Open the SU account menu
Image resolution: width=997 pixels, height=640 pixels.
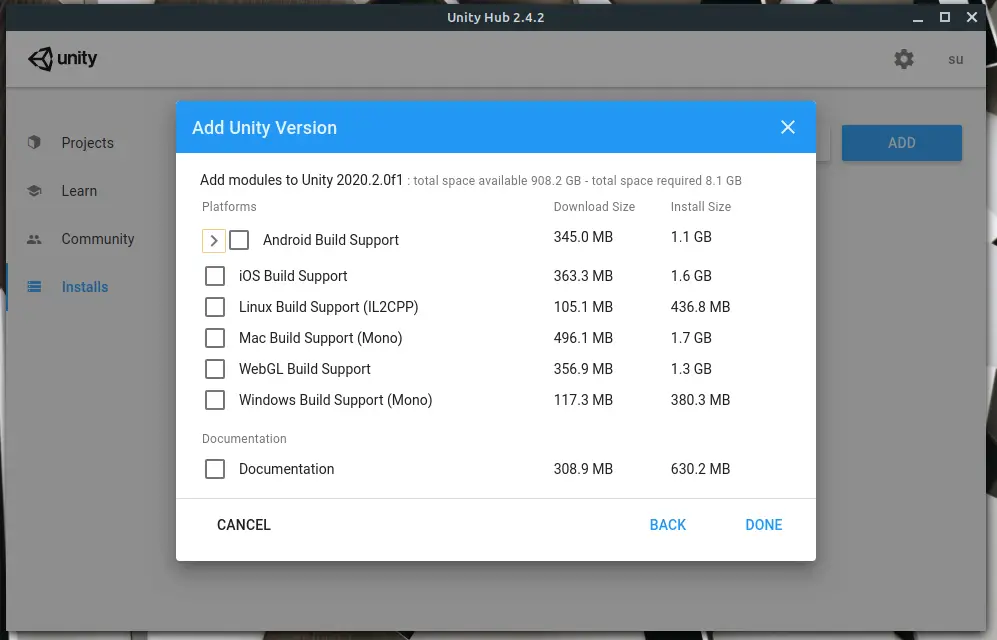[x=955, y=60]
